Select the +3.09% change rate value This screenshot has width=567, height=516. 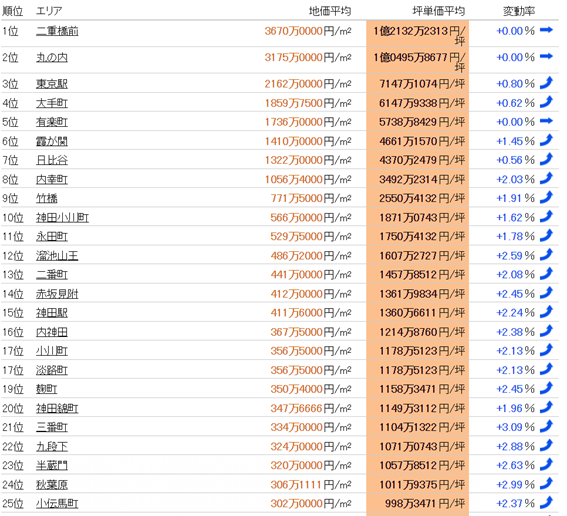click(515, 427)
